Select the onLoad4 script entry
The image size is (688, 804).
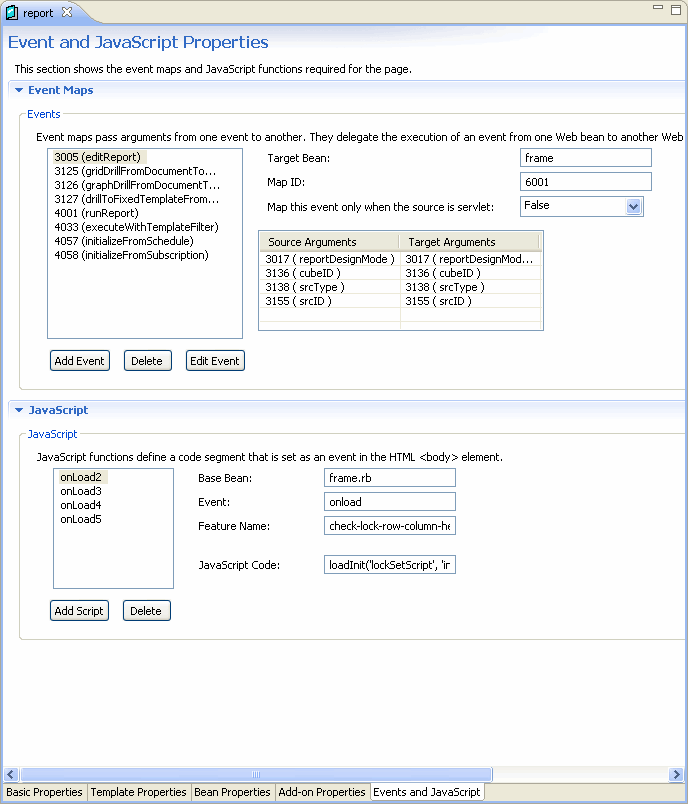[x=81, y=506]
